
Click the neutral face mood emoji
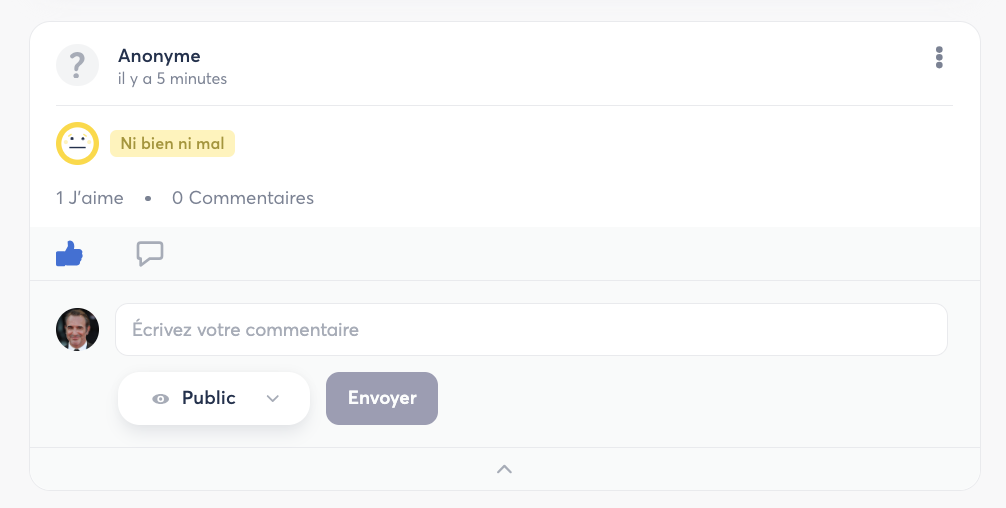[77, 144]
